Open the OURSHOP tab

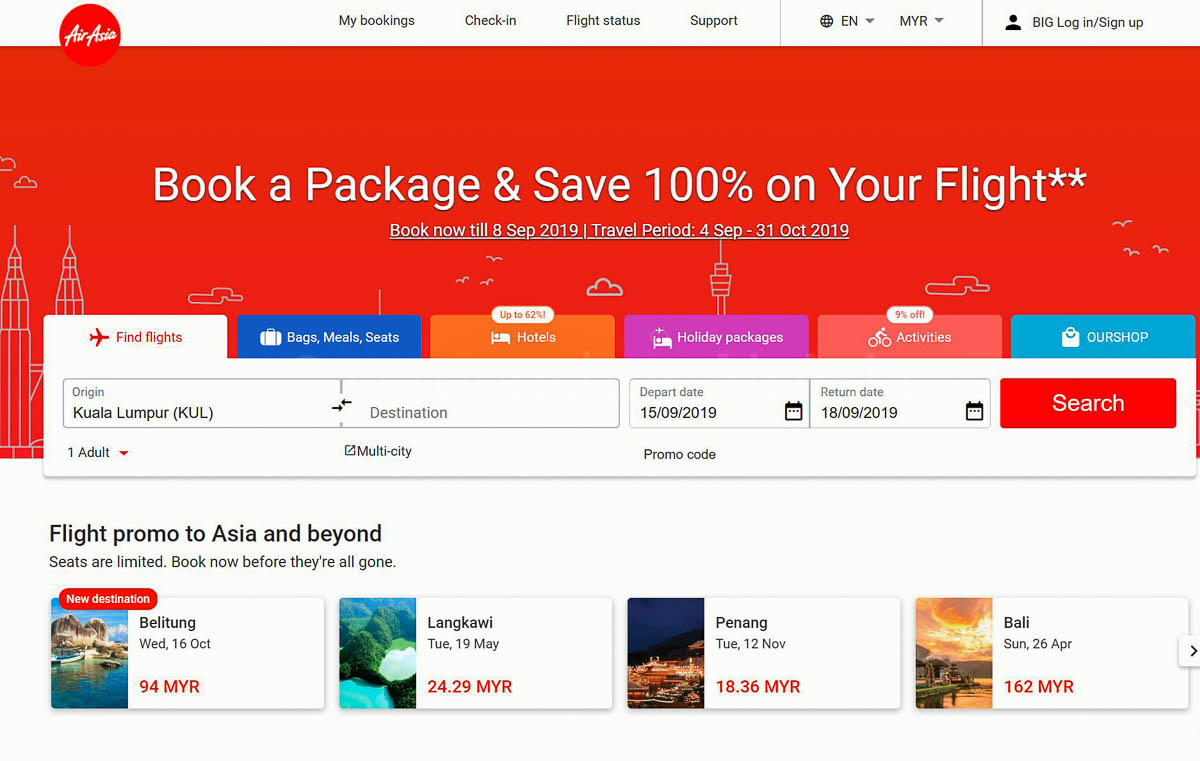[x=1103, y=337]
